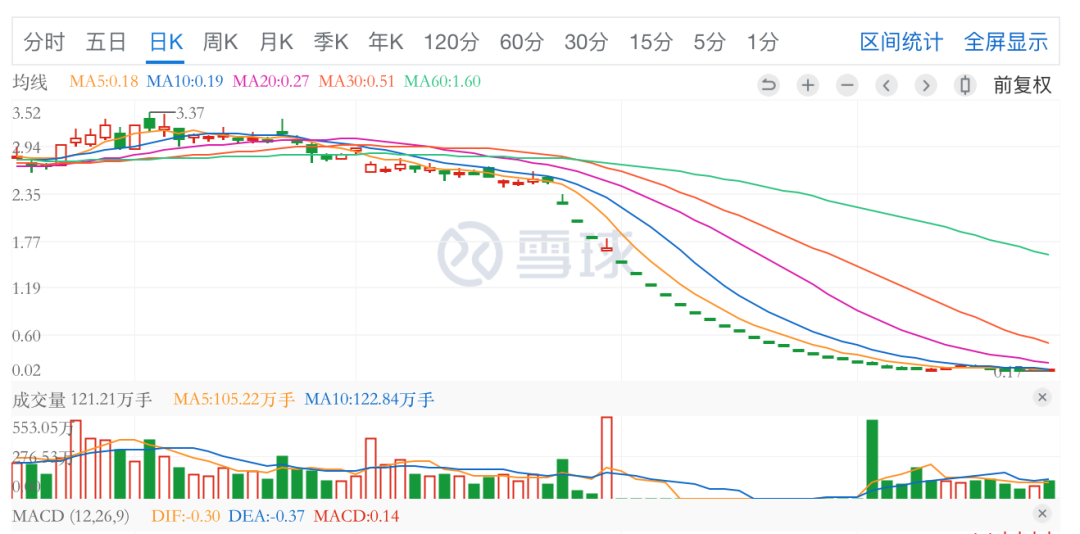The width and height of the screenshot is (1080, 534).
Task: Show the 年K yearly chart tab
Action: 386,42
